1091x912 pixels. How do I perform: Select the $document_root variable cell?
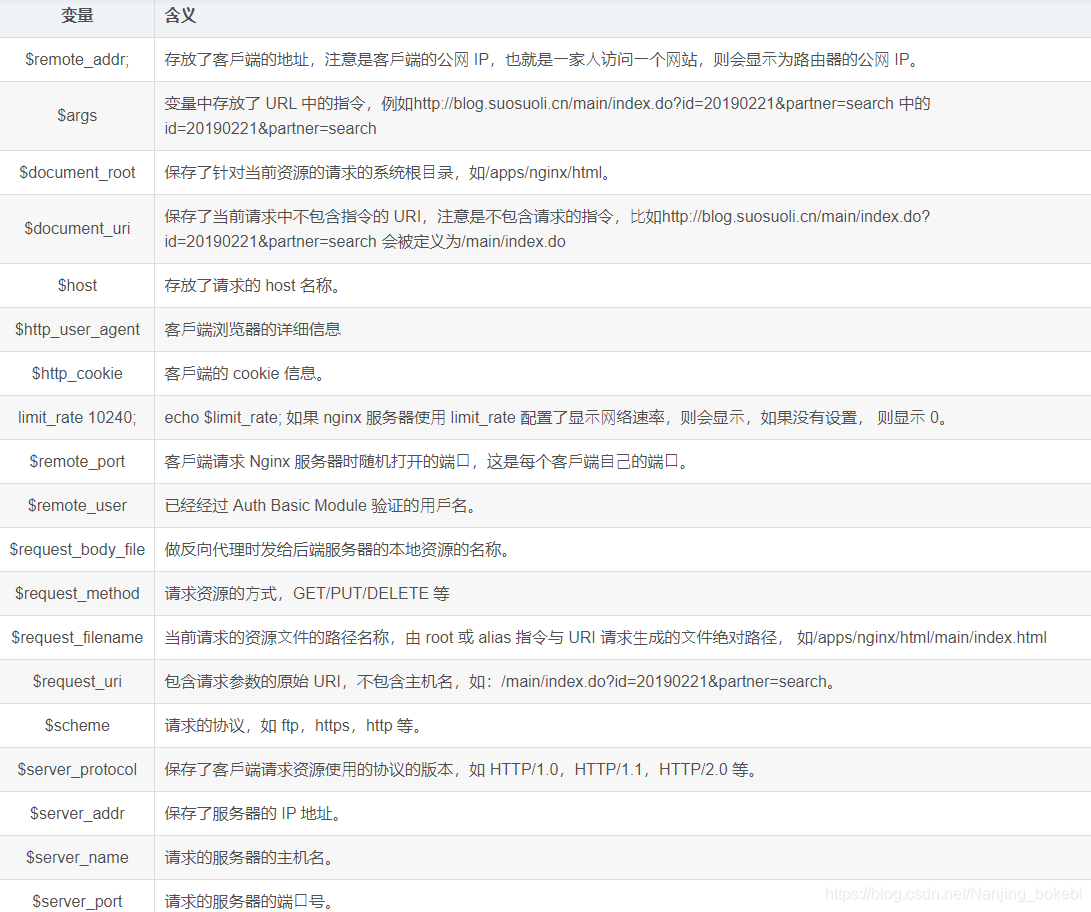pyautogui.click(x=77, y=172)
